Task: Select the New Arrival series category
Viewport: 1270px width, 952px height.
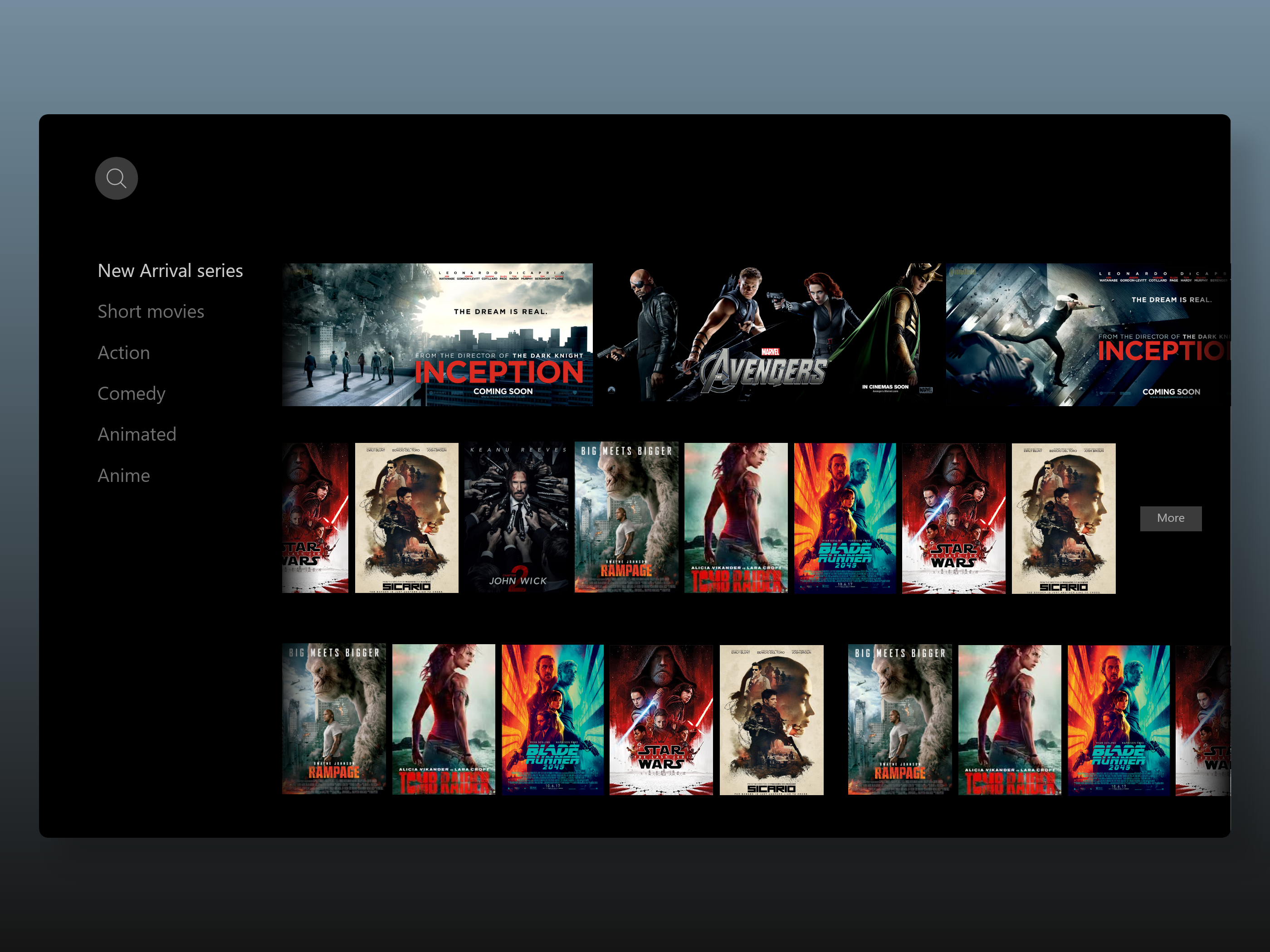Action: pyautogui.click(x=171, y=270)
